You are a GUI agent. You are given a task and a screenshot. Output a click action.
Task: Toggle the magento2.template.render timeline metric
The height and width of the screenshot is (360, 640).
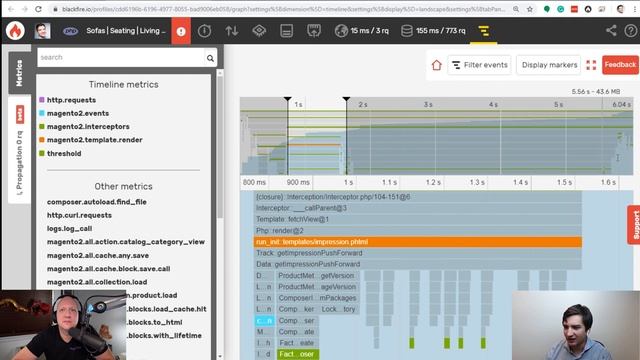(x=94, y=140)
